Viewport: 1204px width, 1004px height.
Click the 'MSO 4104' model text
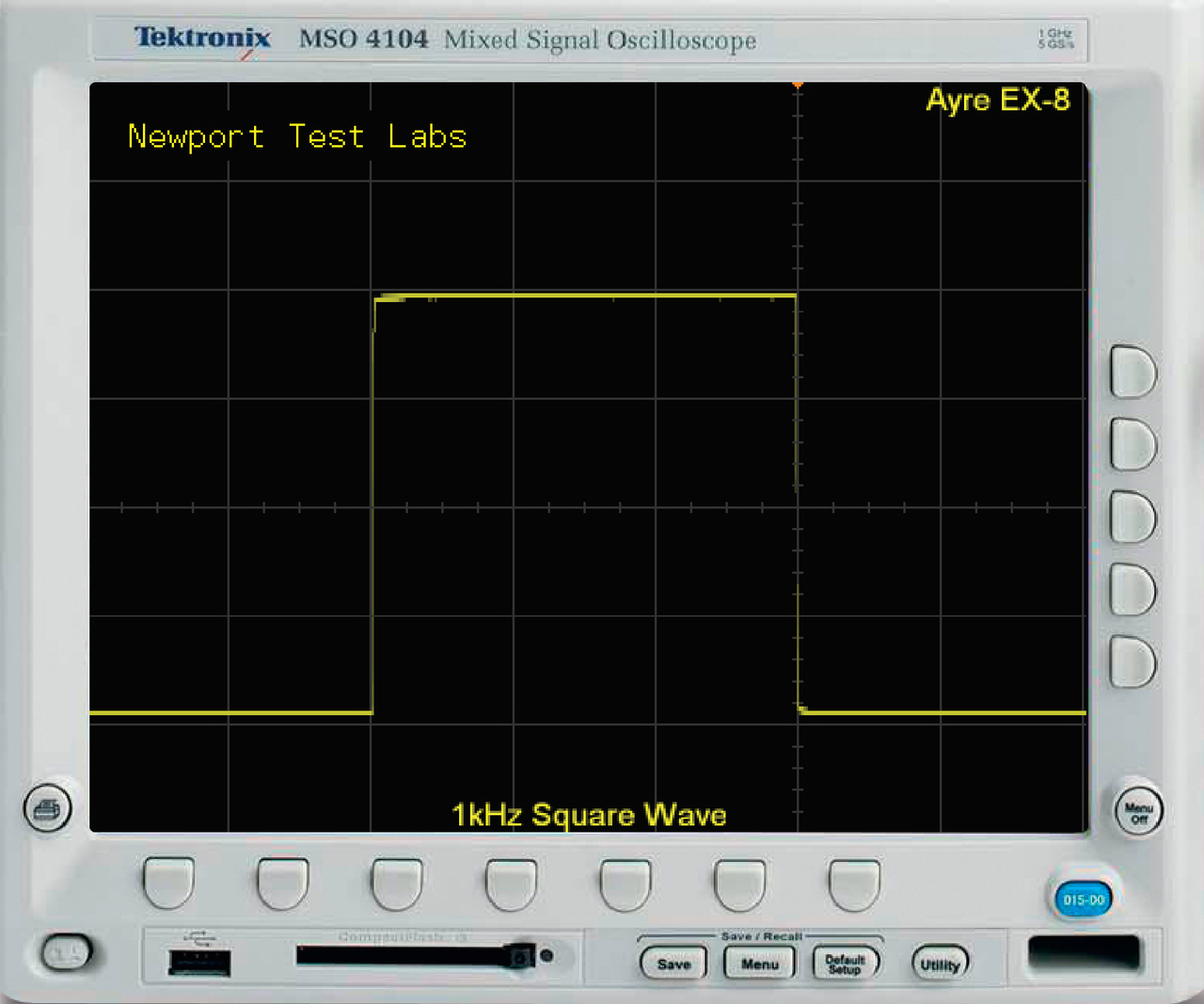coord(363,40)
